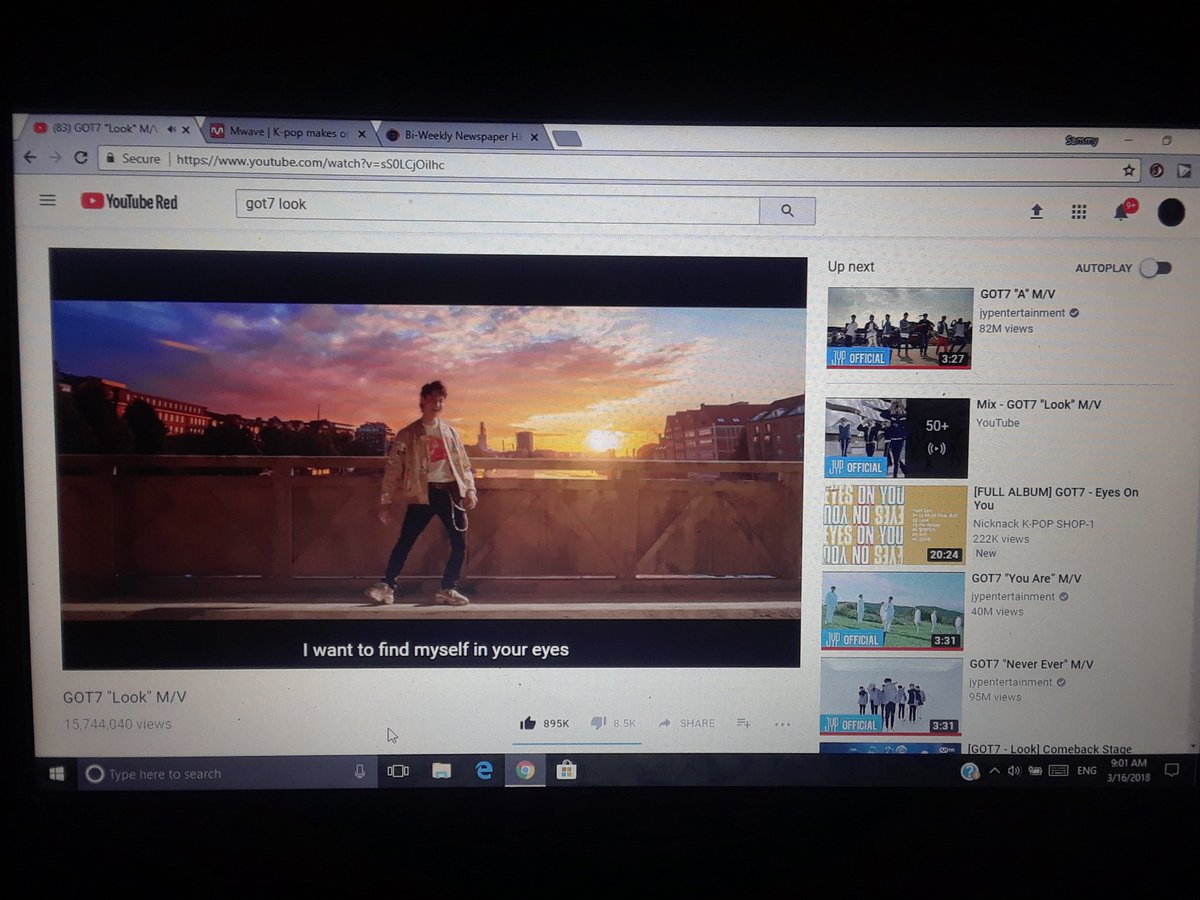Click the browser forward arrow
The height and width of the screenshot is (900, 1200).
pyautogui.click(x=55, y=157)
